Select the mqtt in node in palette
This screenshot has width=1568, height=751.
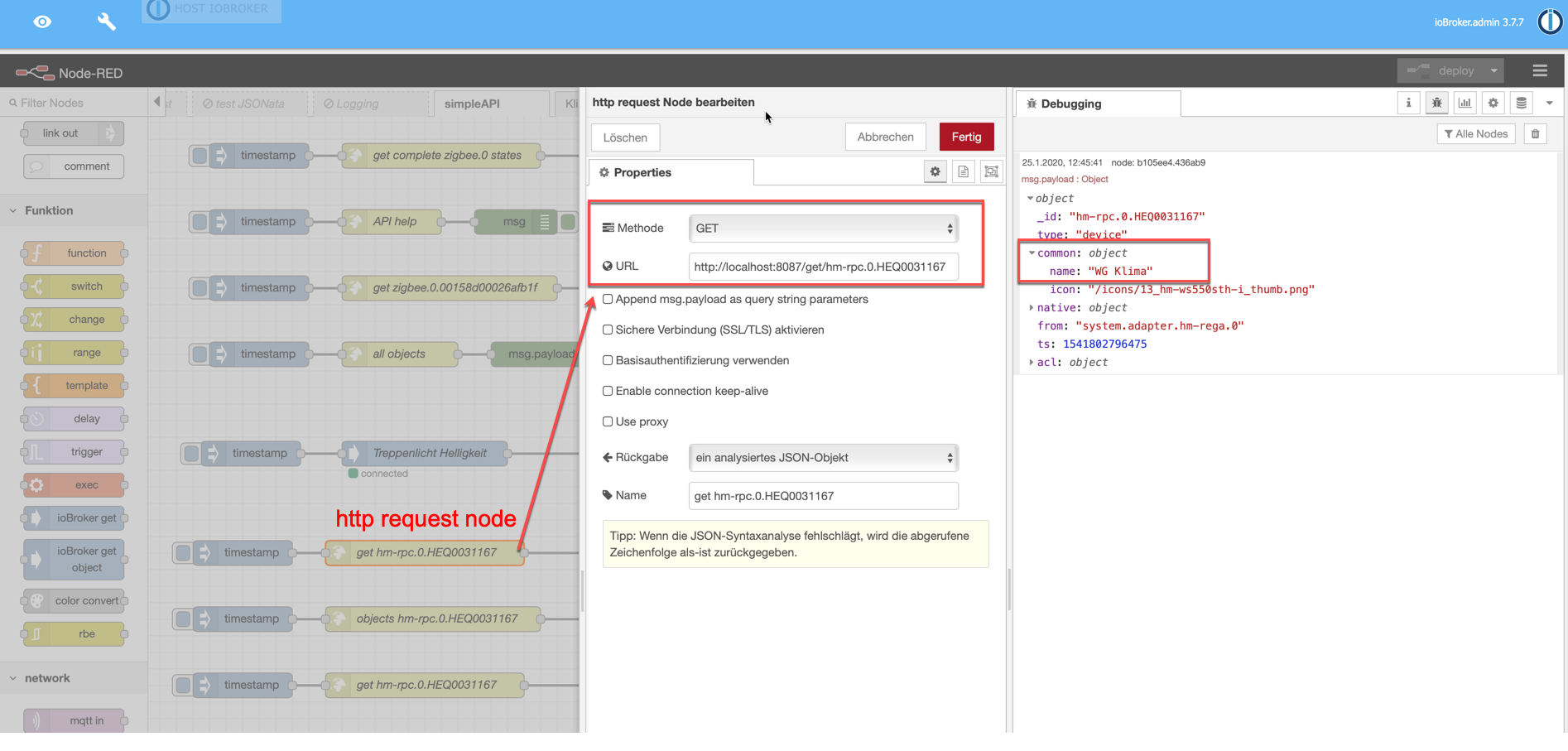75,720
